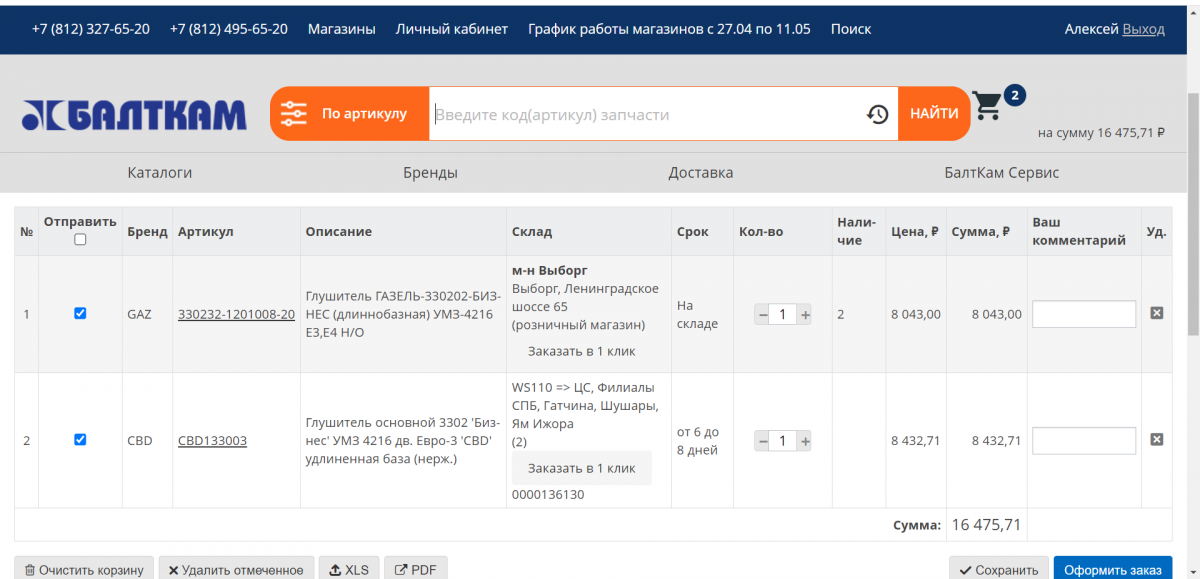The height and width of the screenshot is (579, 1200).
Task: Select the total sum value 16 475,71
Action: point(986,524)
